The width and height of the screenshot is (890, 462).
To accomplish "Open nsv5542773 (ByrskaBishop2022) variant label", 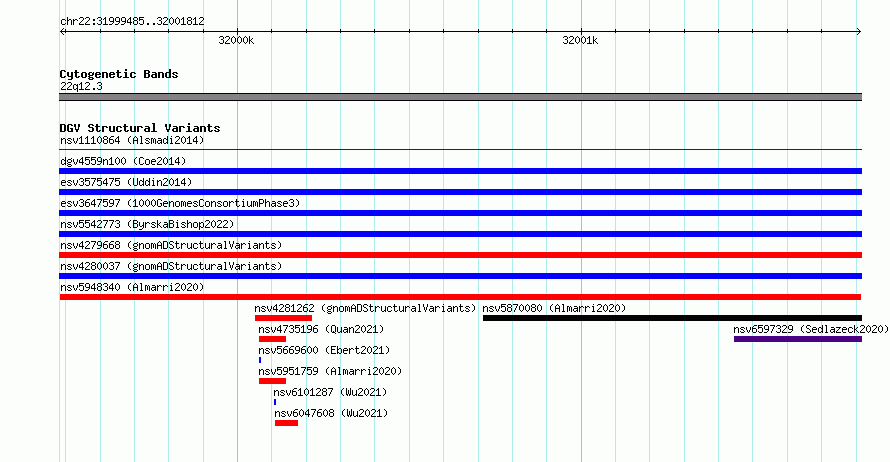I will [147, 224].
